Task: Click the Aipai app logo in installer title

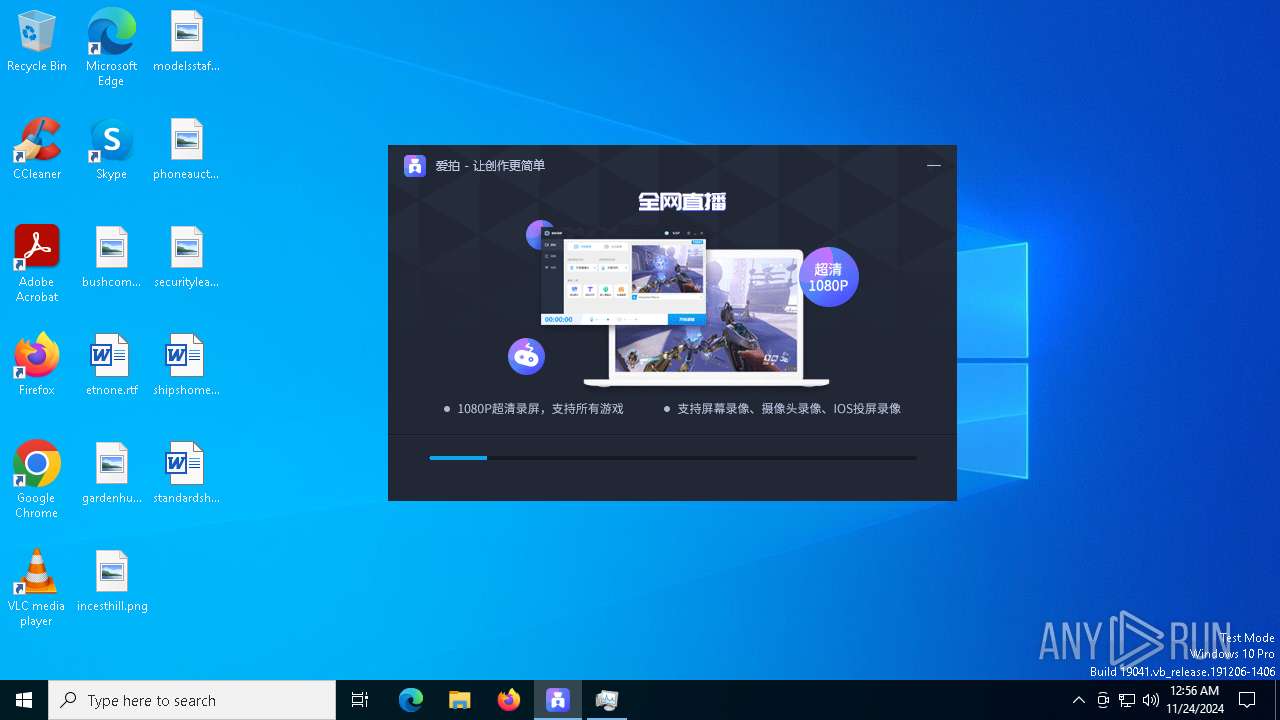Action: point(415,166)
